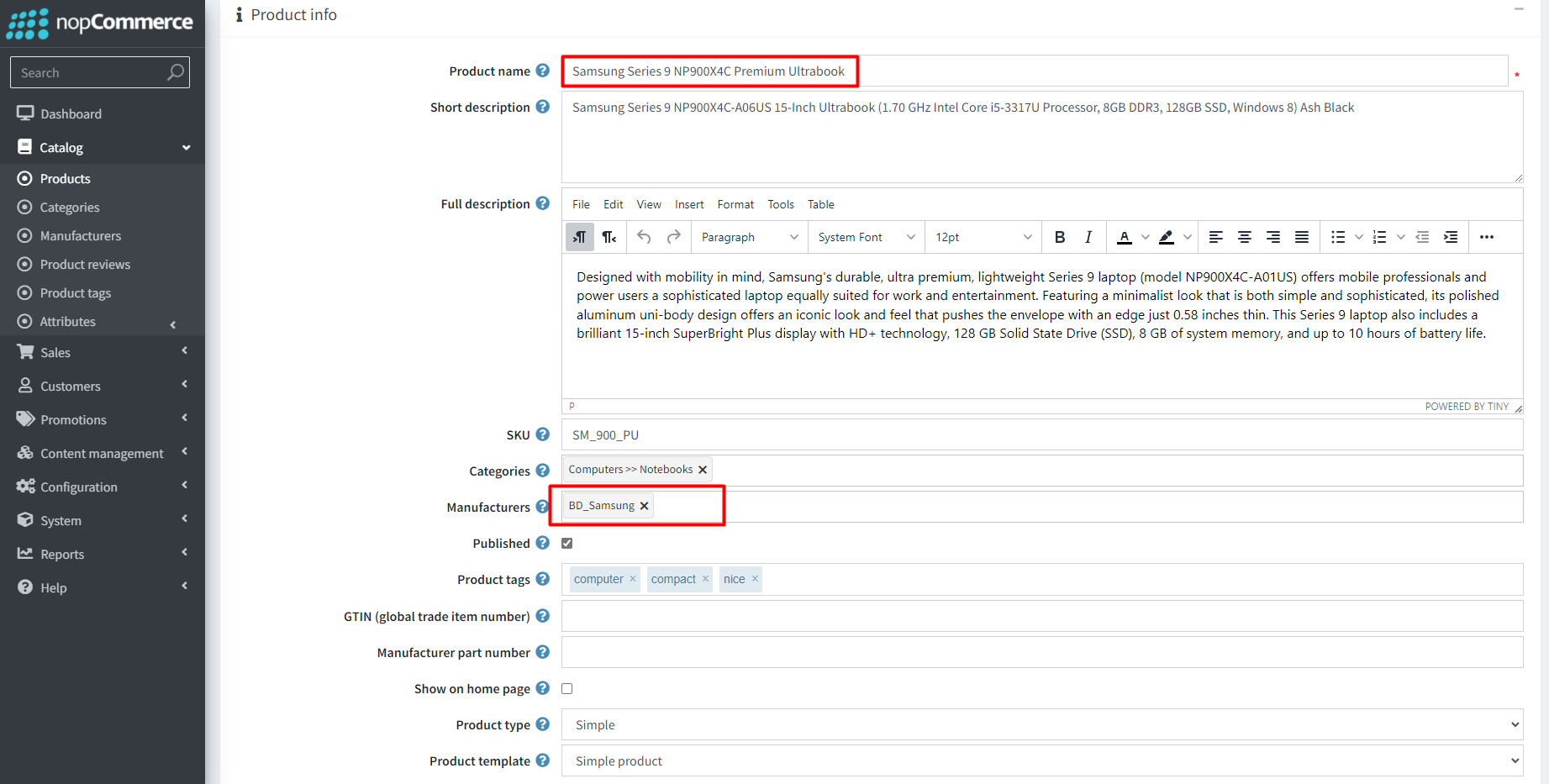Open the font size 12pt dropdown
This screenshot has width=1549, height=784.
(x=983, y=238)
